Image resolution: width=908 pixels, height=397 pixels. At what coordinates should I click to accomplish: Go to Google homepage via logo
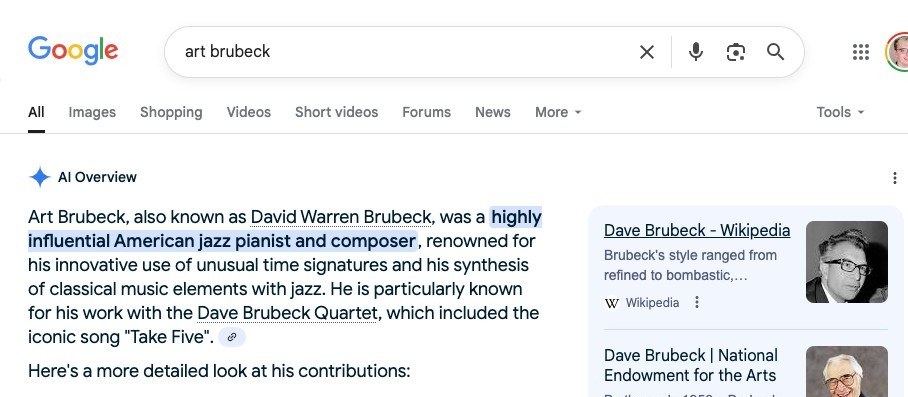tap(73, 51)
